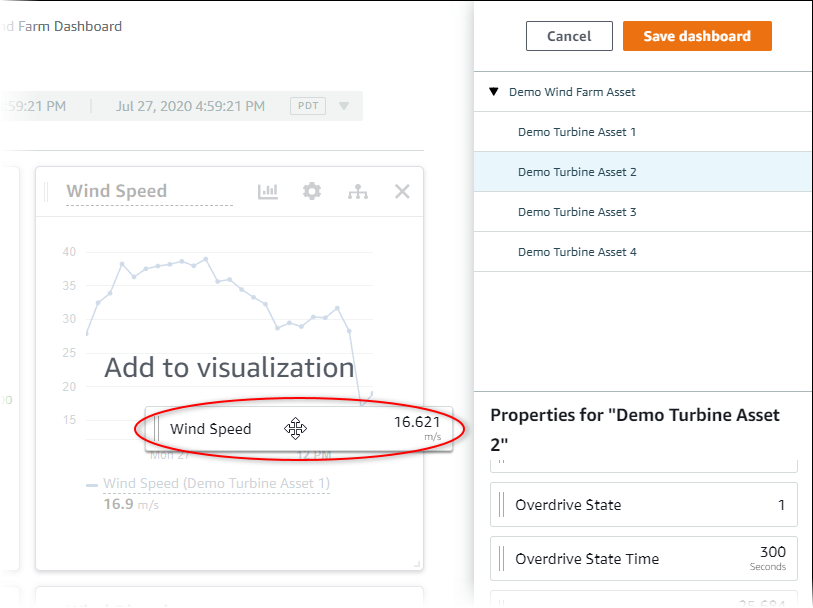The height and width of the screenshot is (608, 813).
Task: Click drag handle on Overdrive State property
Action: [501, 505]
